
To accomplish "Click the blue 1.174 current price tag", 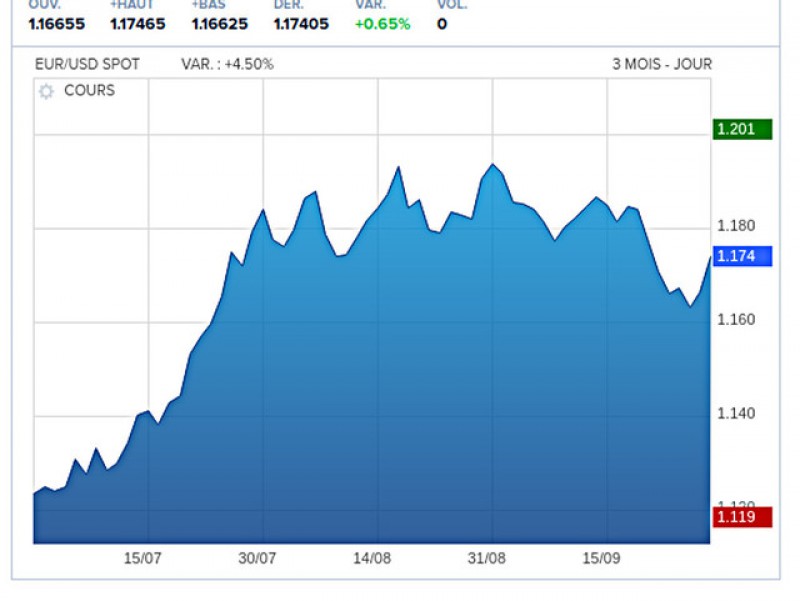I will [x=742, y=256].
